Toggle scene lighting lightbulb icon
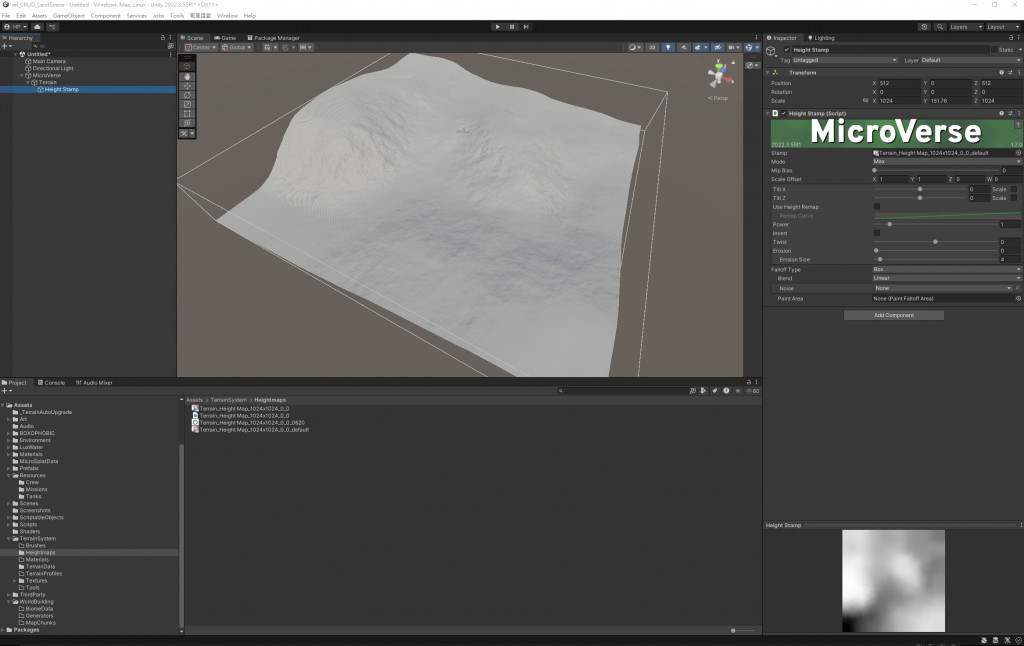 click(669, 47)
